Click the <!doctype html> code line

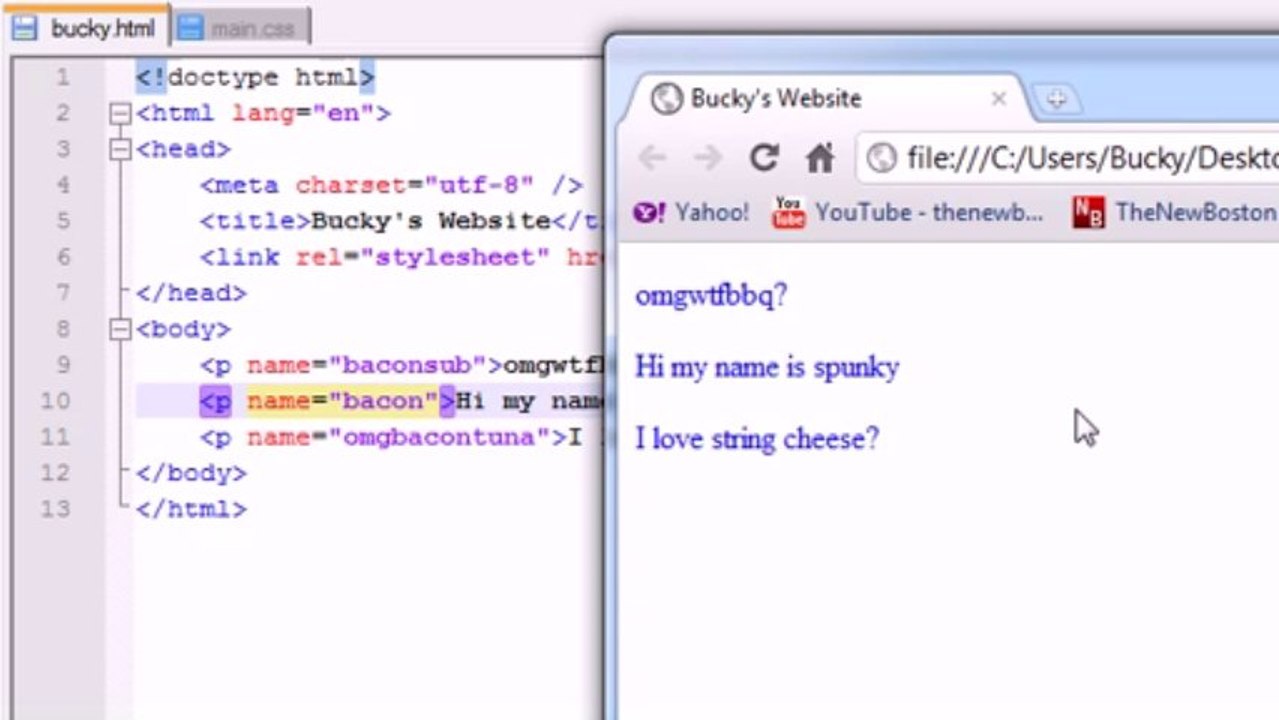pos(255,77)
